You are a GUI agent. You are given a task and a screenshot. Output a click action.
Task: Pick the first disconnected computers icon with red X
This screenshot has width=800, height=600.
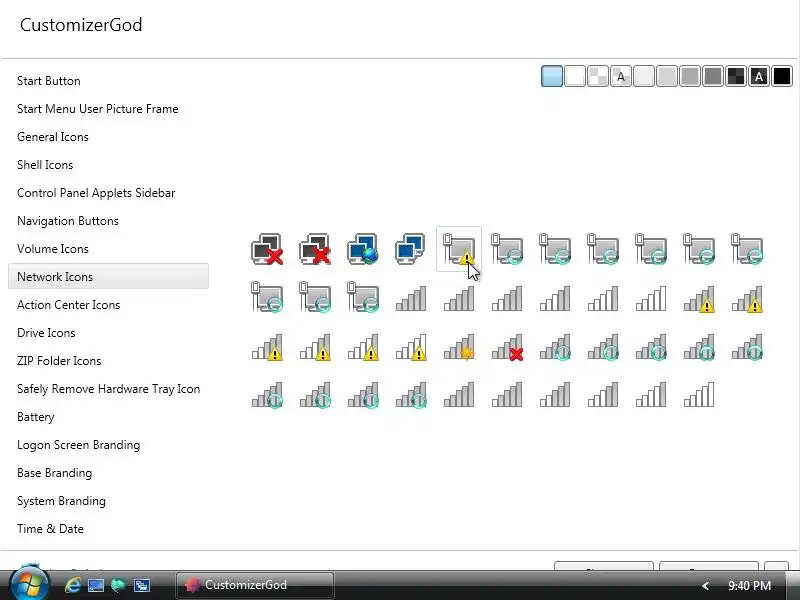[267, 249]
